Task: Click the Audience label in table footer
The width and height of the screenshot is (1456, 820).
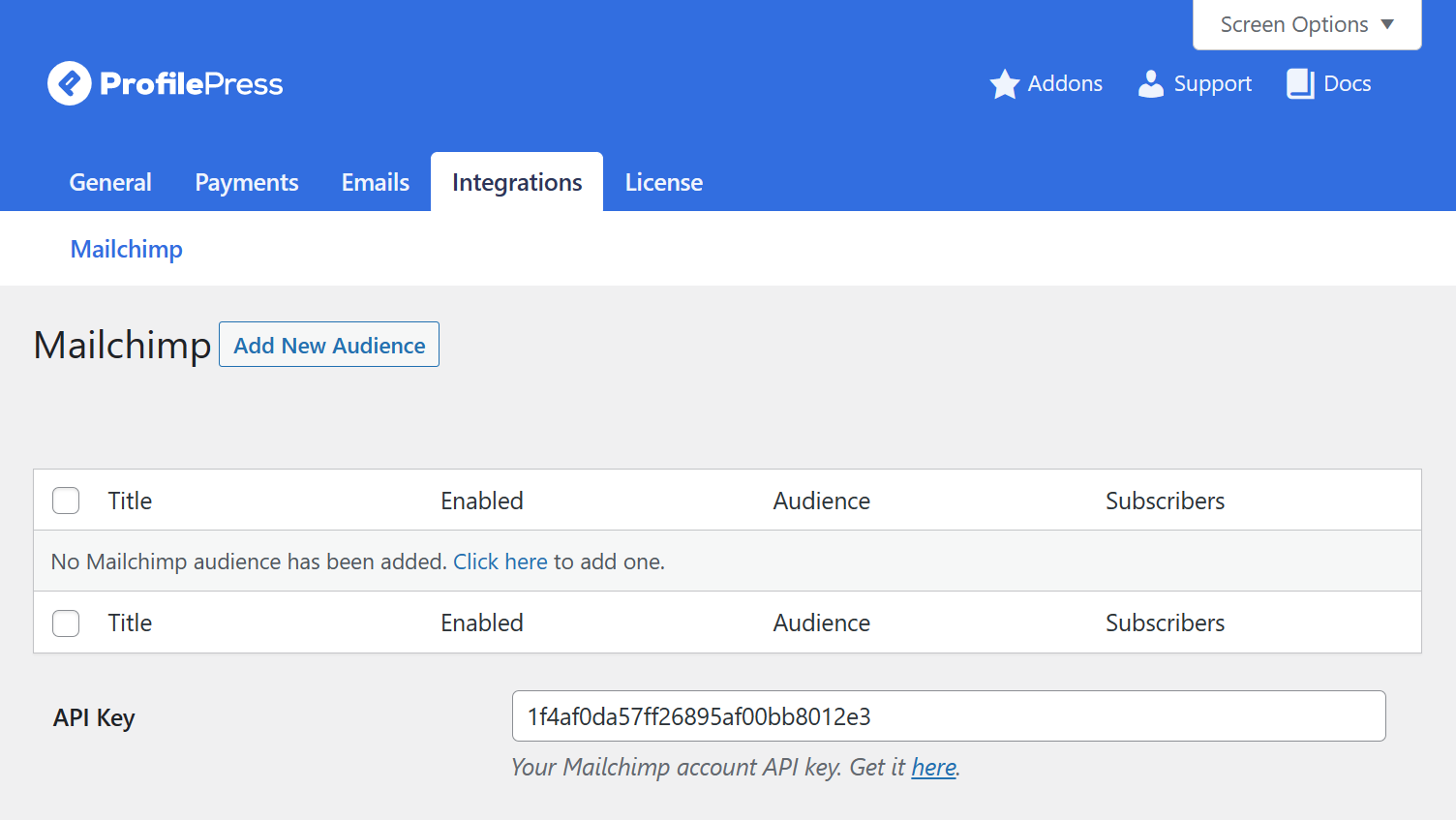Action: coord(822,623)
